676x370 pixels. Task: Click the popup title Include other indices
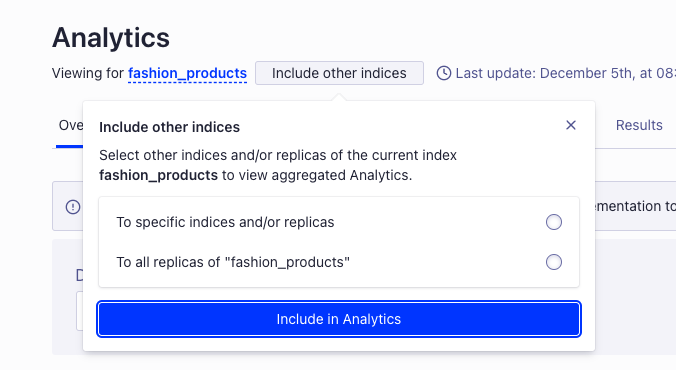169,127
